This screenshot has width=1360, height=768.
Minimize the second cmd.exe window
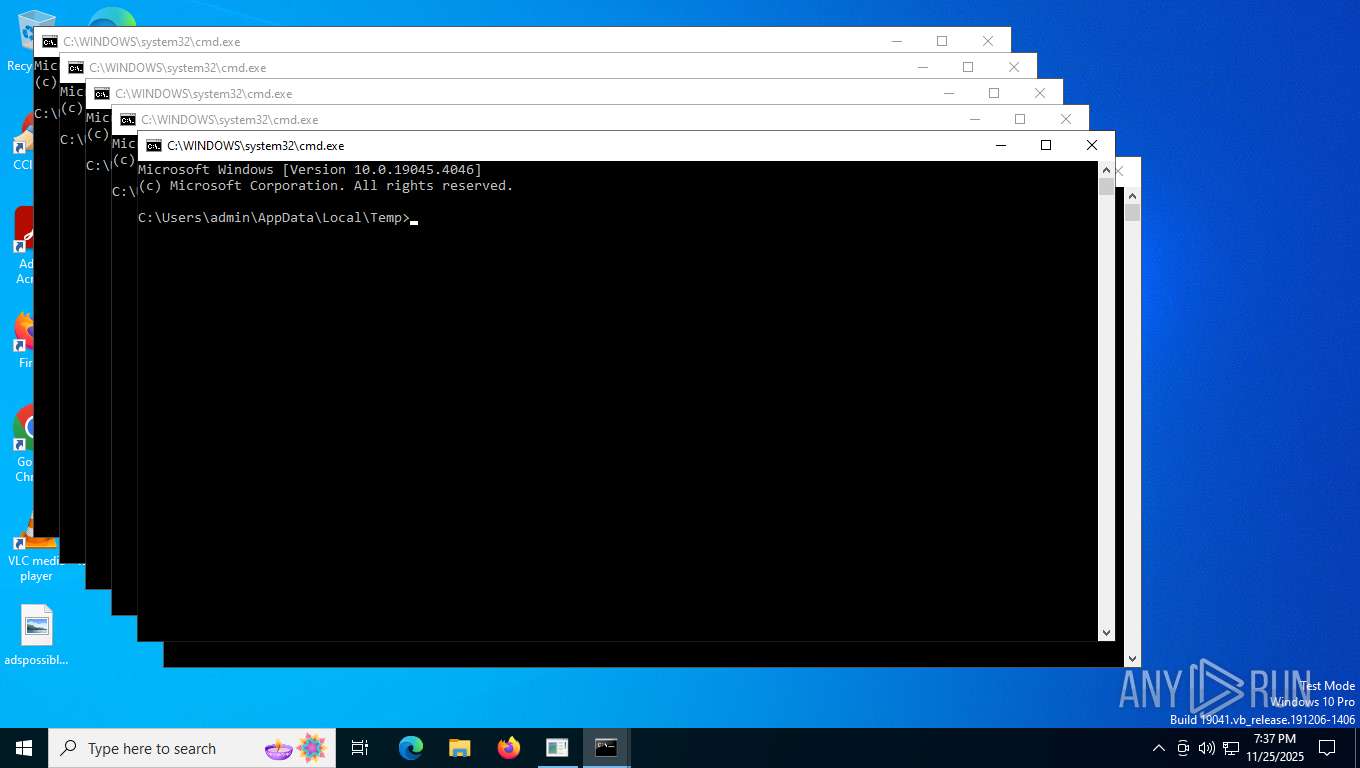click(974, 119)
